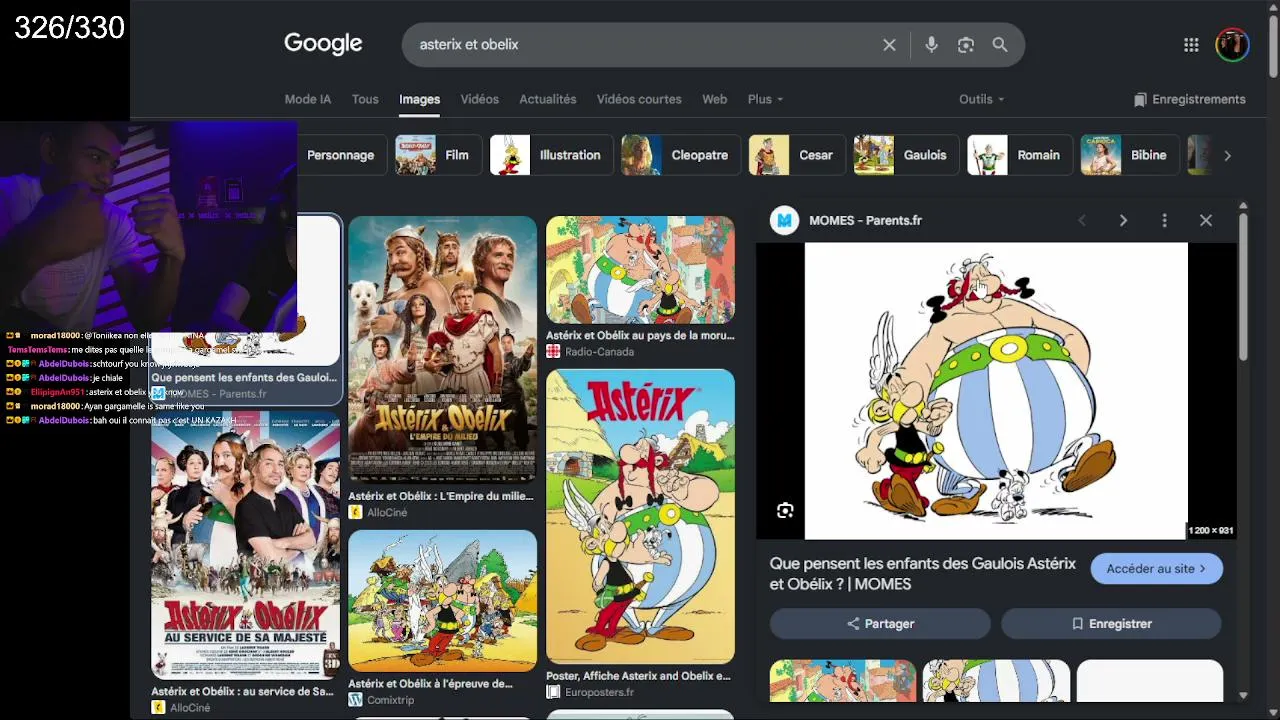Select the Images tab
The width and height of the screenshot is (1280, 720).
tap(420, 99)
